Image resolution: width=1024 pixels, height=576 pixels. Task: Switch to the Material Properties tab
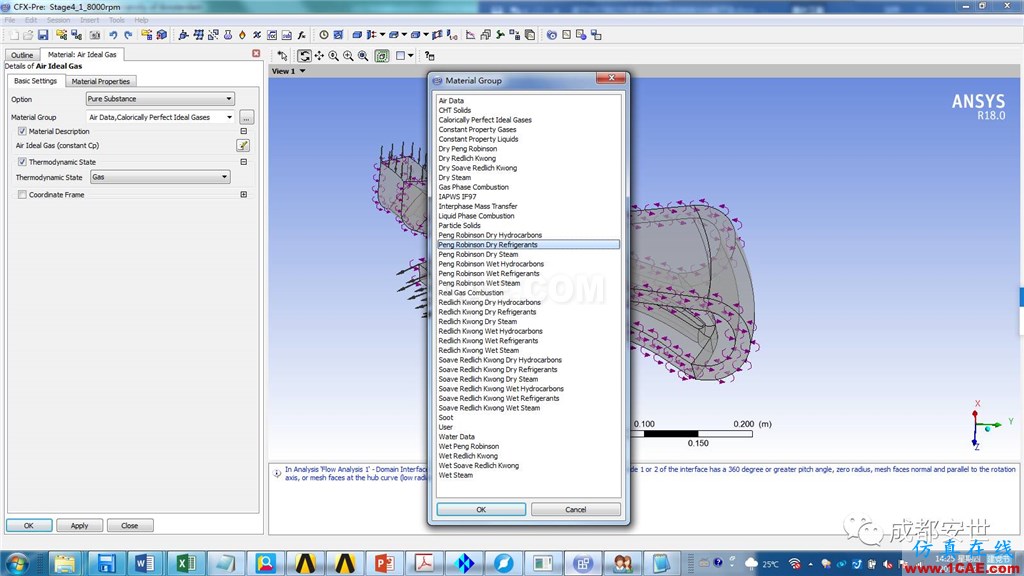click(x=100, y=81)
